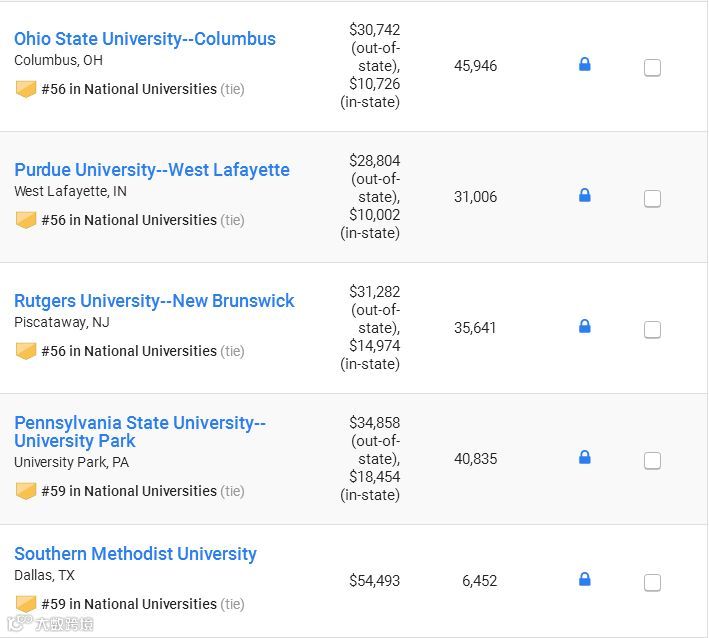Click the lock icon in Purdue University row

coord(585,196)
